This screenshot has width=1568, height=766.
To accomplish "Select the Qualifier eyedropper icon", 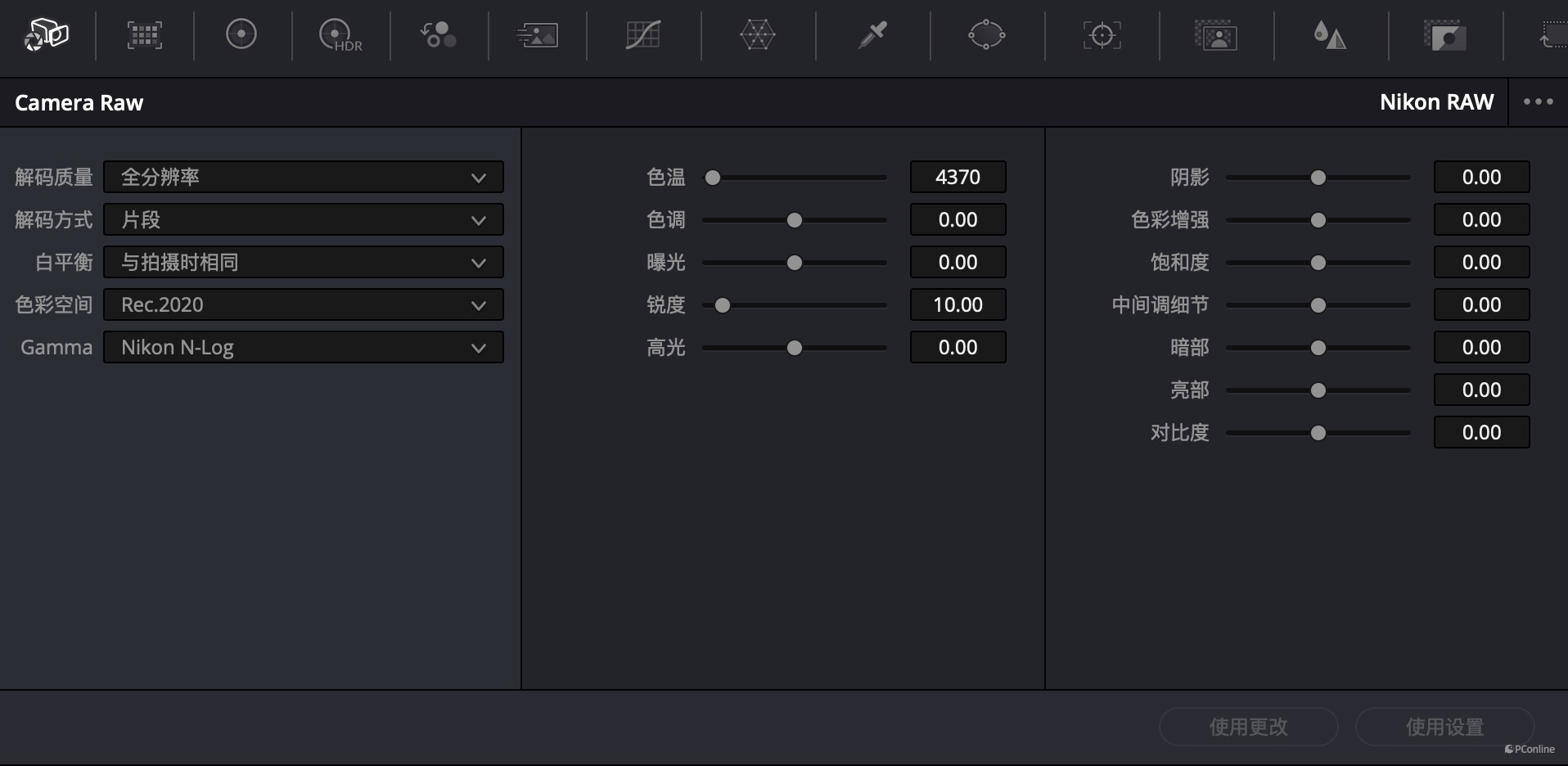I will 872,34.
